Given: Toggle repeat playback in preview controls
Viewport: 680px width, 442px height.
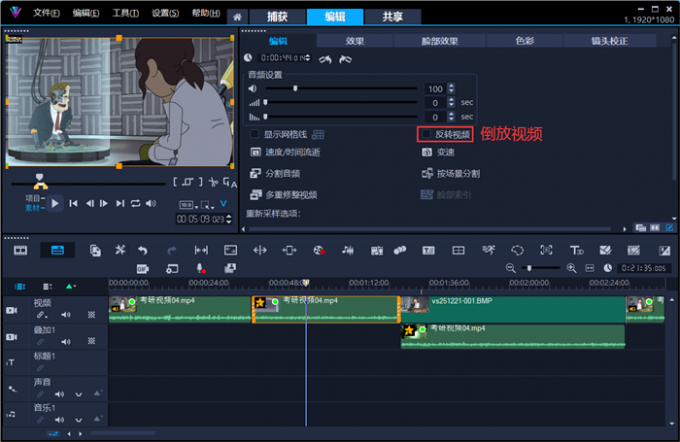Looking at the screenshot, I should [135, 204].
